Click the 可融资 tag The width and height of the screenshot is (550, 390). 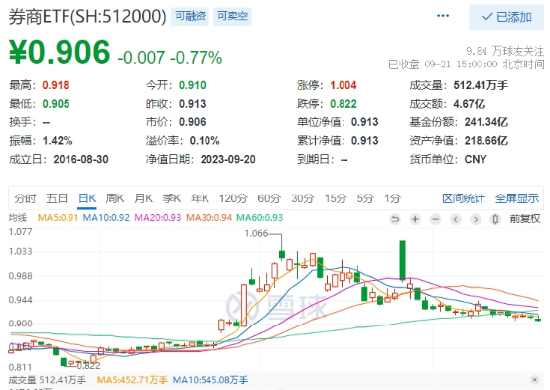[190, 16]
